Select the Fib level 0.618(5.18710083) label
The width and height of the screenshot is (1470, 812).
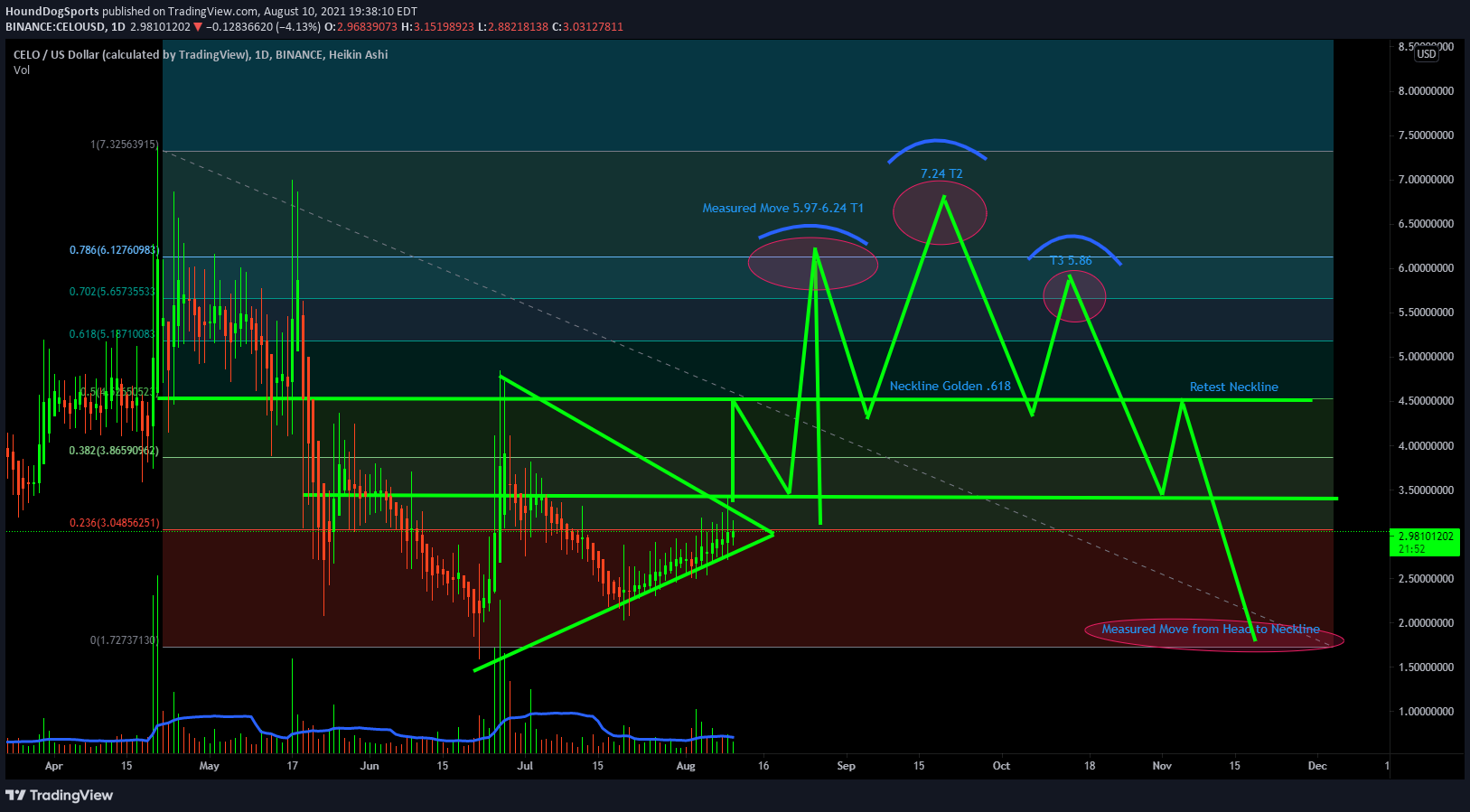point(113,334)
